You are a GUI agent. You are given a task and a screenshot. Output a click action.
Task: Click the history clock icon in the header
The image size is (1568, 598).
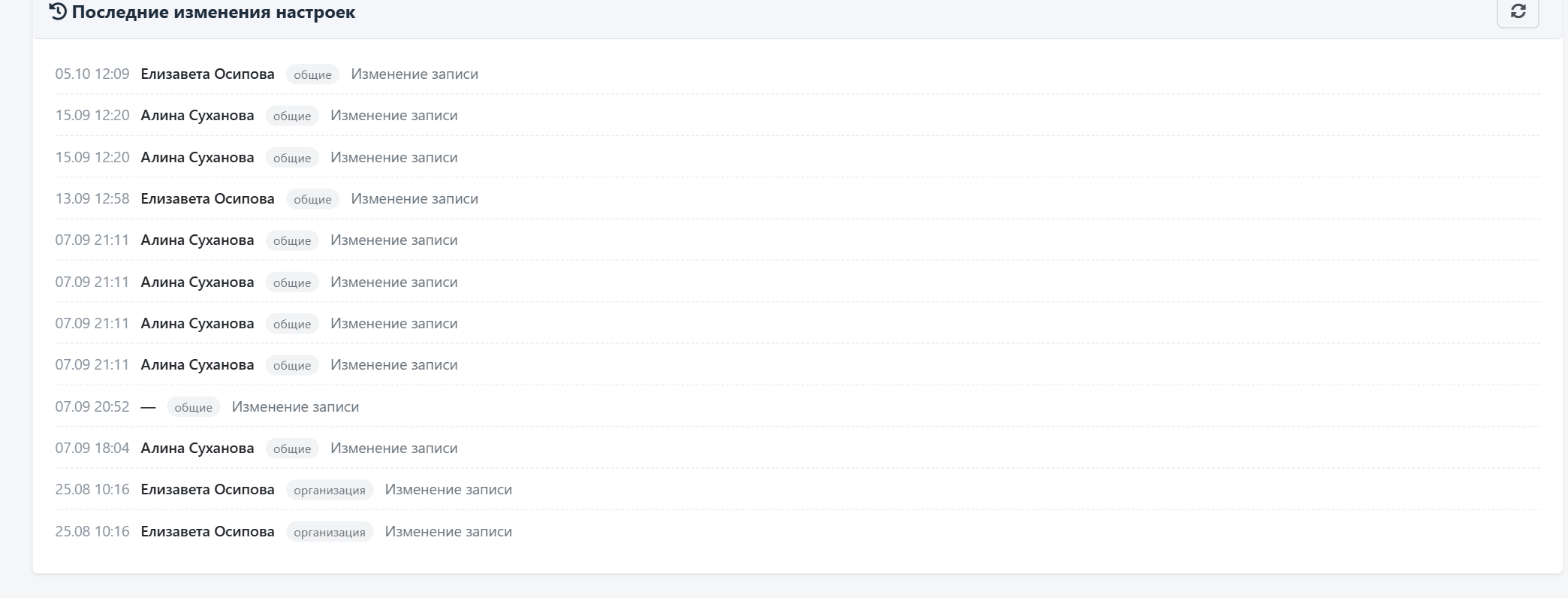tap(58, 12)
